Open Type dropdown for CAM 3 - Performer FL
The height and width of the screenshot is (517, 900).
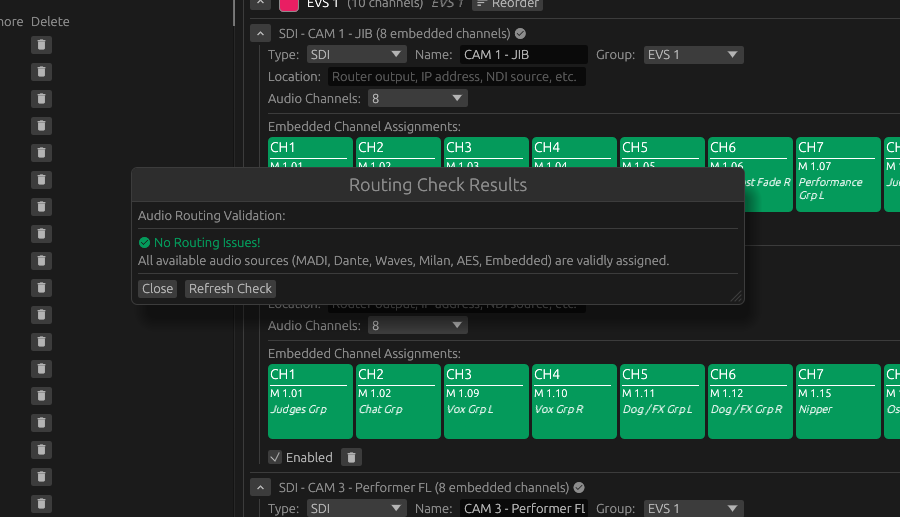coord(356,508)
